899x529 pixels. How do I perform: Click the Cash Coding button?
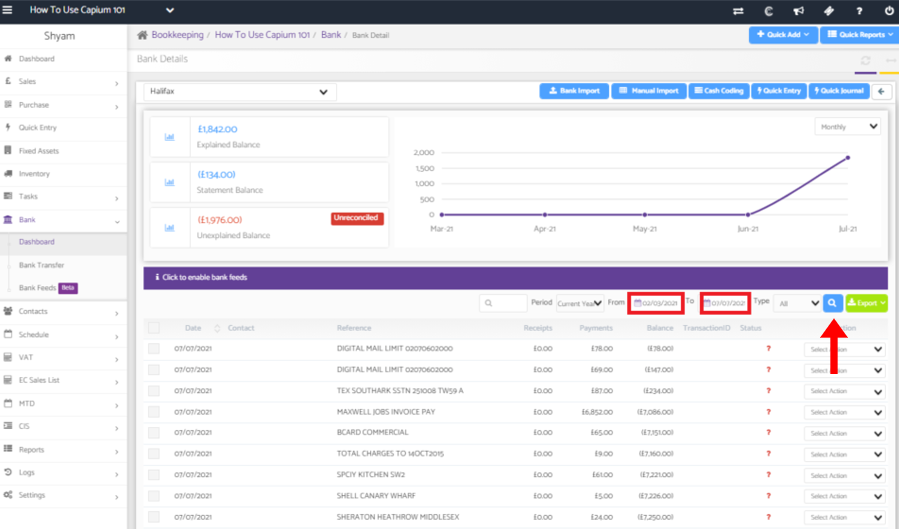pyautogui.click(x=719, y=91)
